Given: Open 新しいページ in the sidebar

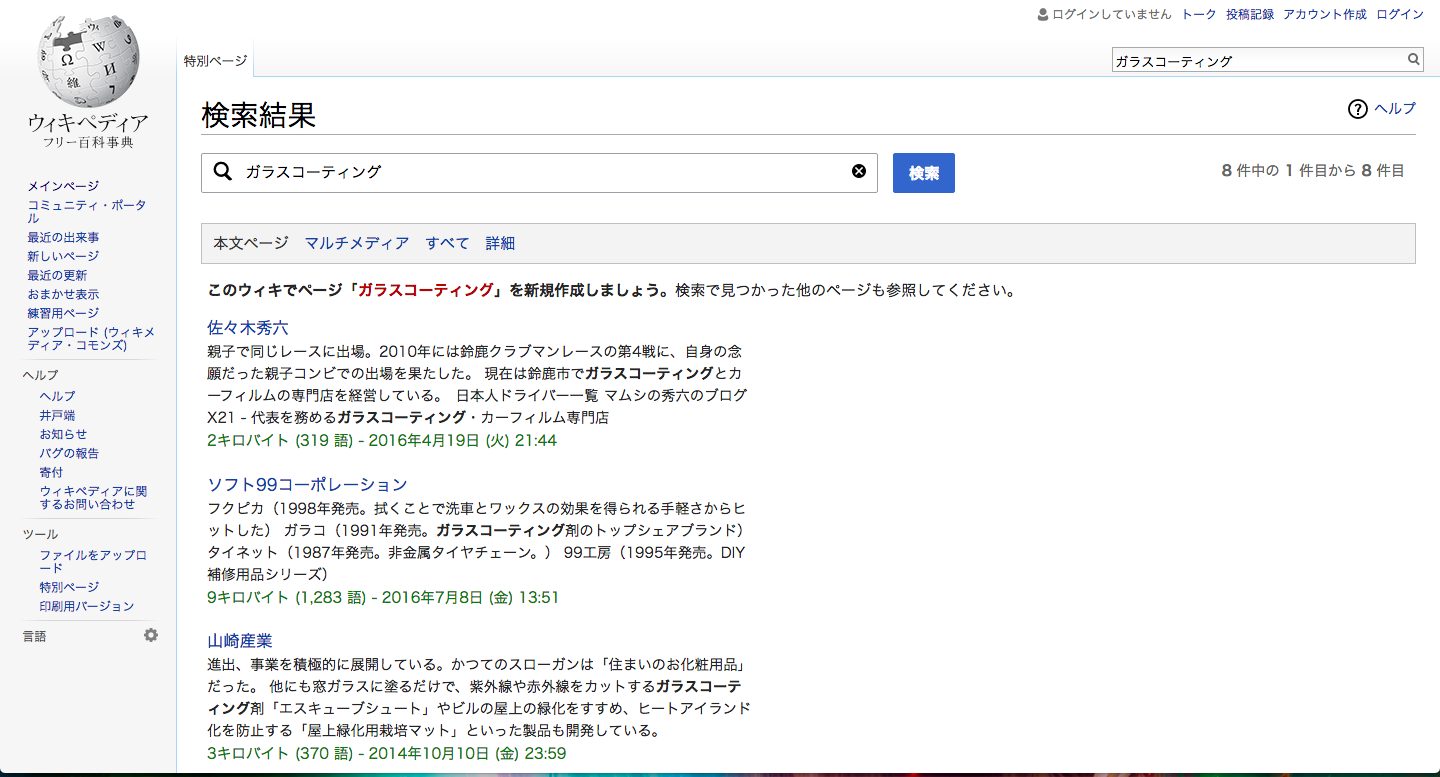Looking at the screenshot, I should click(63, 256).
